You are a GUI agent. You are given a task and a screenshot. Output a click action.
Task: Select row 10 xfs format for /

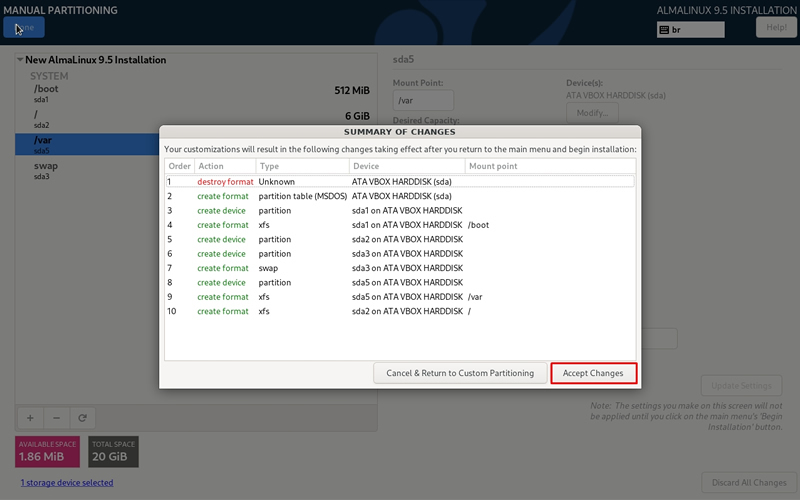(x=400, y=311)
